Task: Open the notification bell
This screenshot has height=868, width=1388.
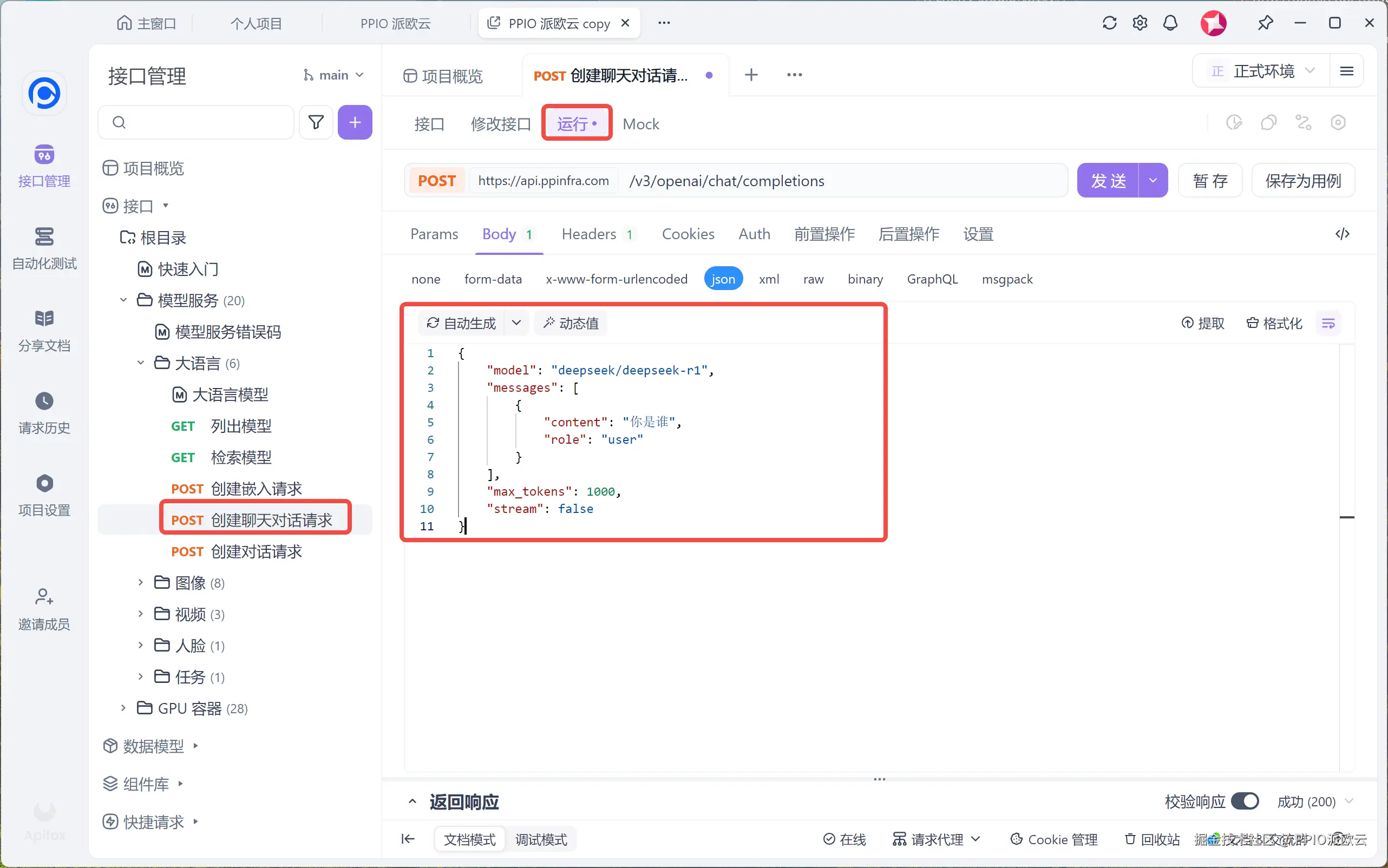Action: 1170,23
